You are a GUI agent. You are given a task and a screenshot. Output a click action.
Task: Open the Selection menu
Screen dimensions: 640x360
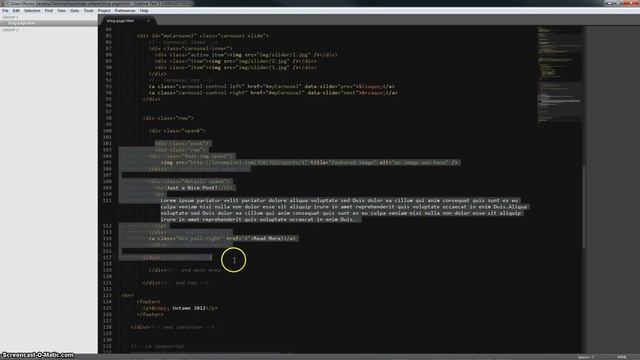coord(32,11)
